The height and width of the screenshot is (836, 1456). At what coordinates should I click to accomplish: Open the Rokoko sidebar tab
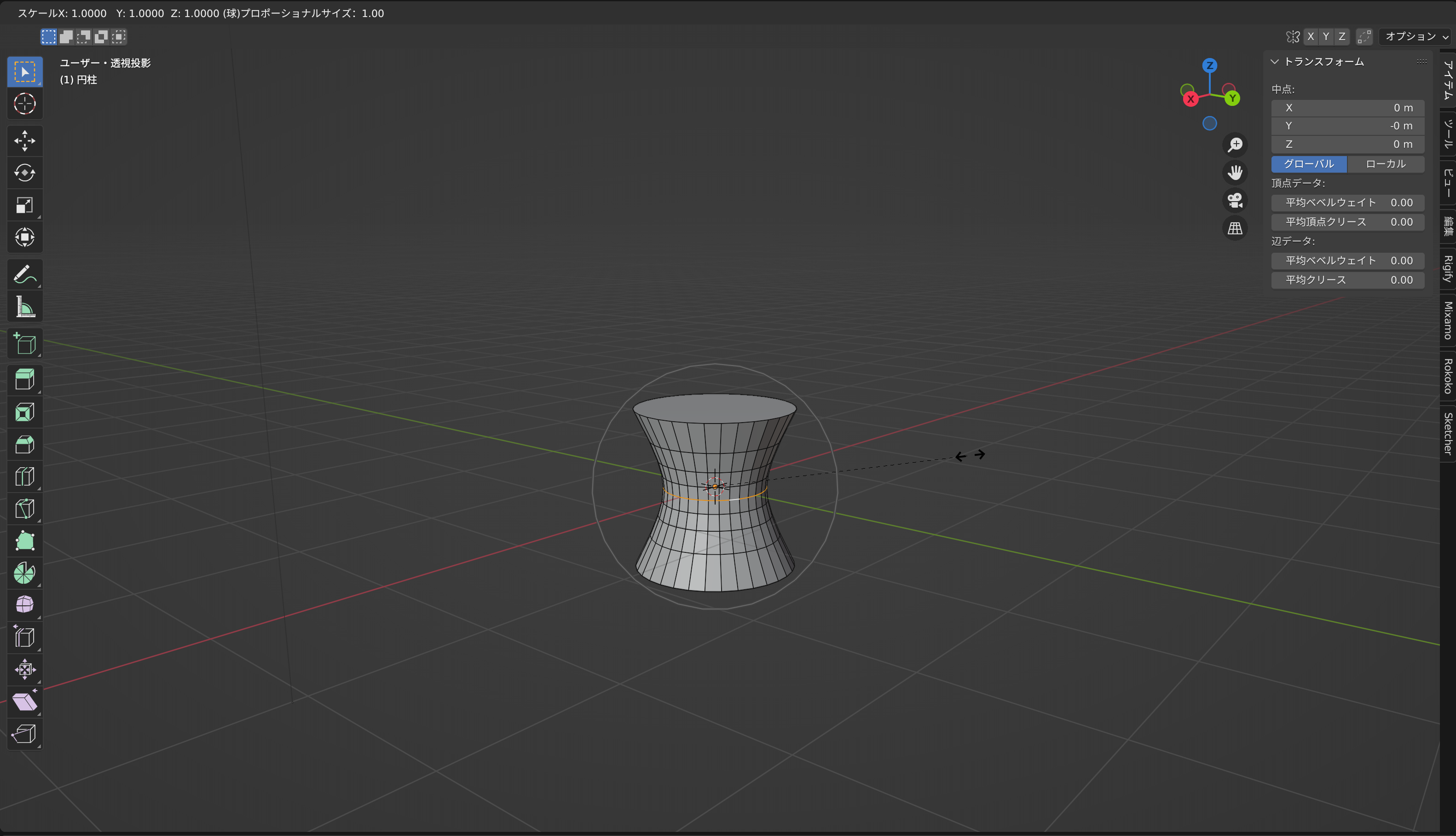click(x=1448, y=376)
